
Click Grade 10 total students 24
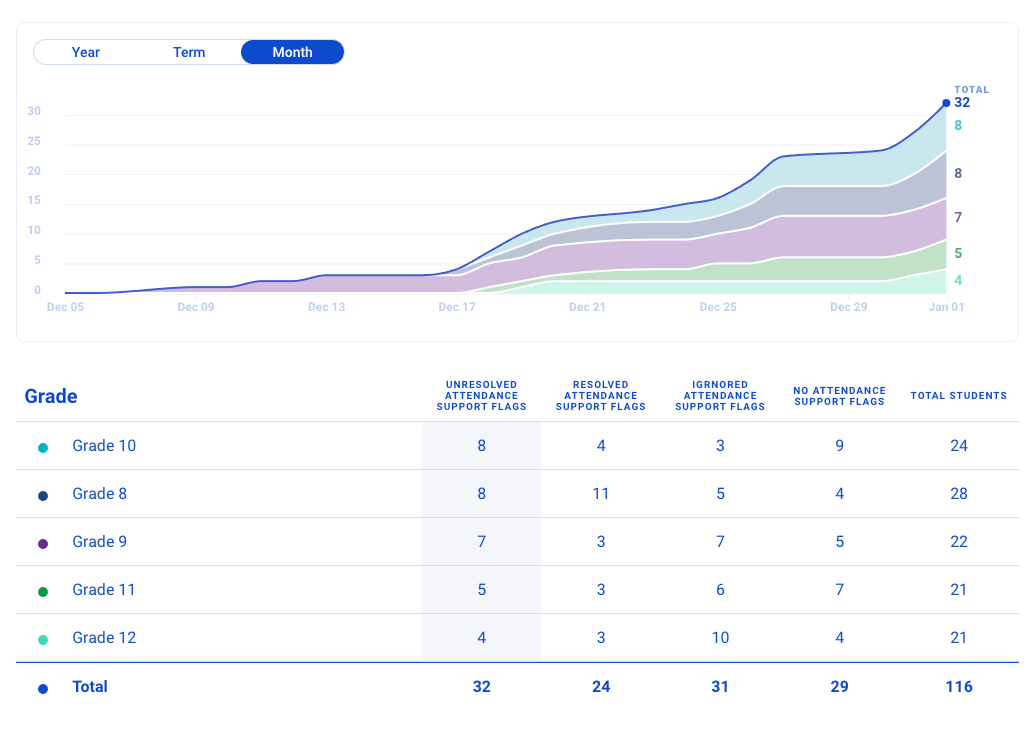click(959, 446)
